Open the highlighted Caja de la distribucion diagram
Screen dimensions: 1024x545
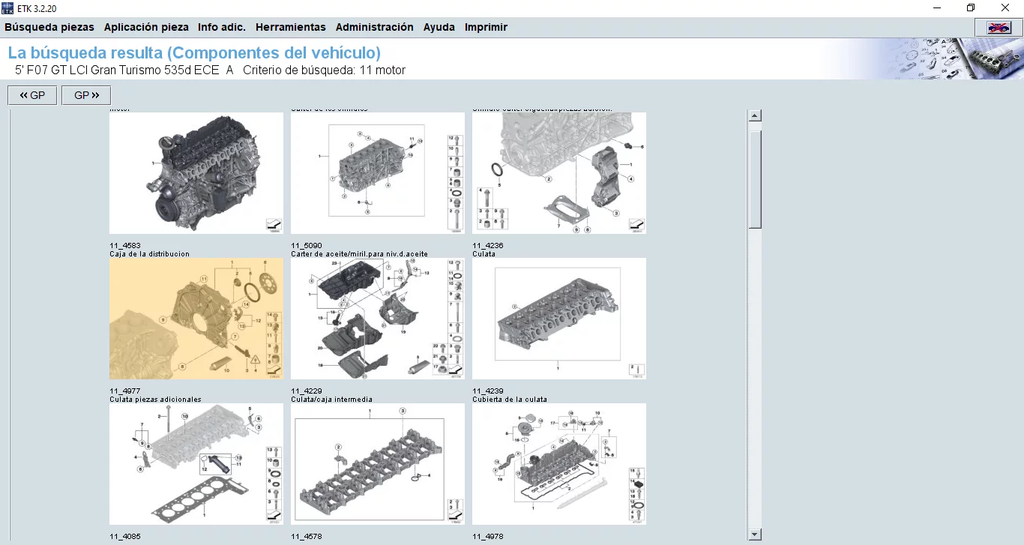point(196,319)
